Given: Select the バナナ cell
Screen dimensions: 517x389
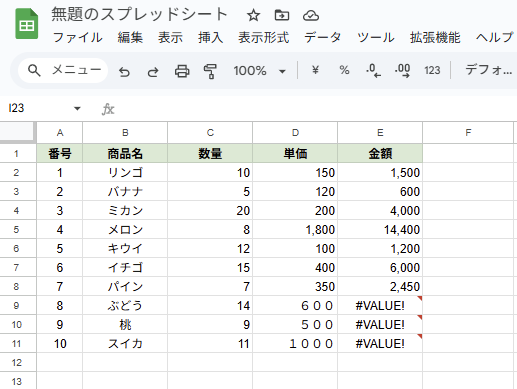Looking at the screenshot, I should click(125, 191).
